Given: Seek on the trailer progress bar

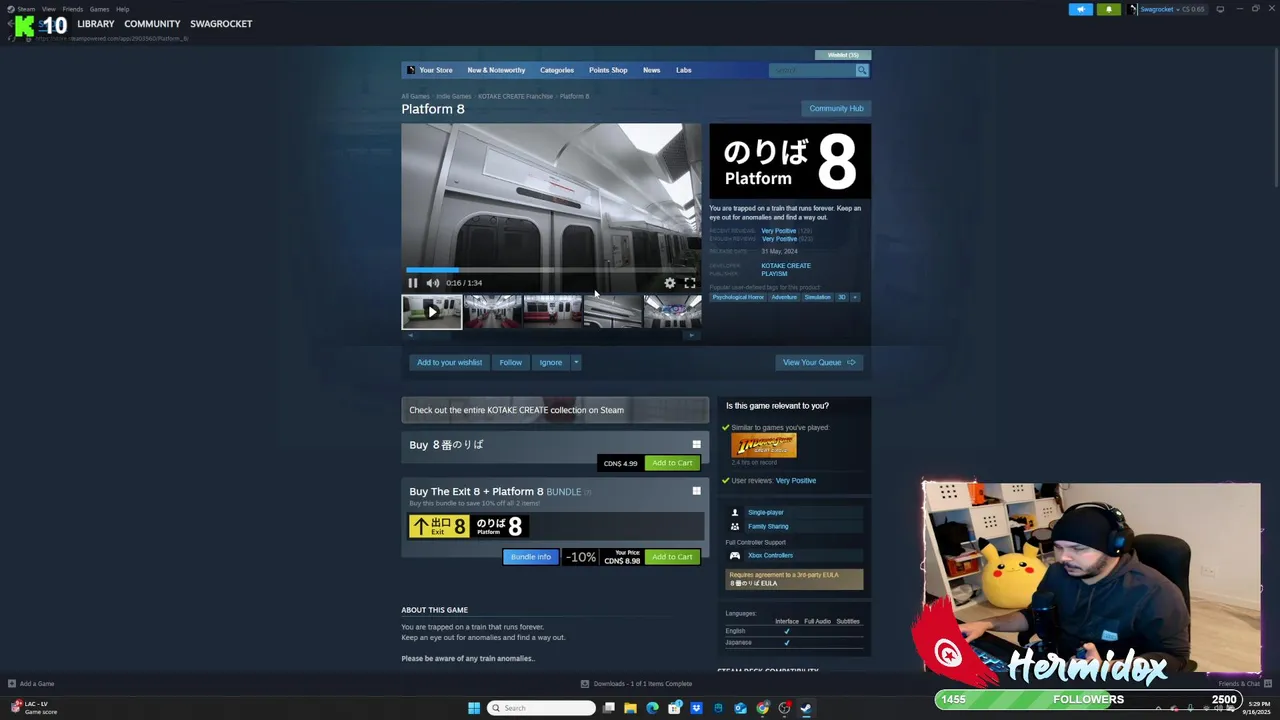Looking at the screenshot, I should click(551, 270).
